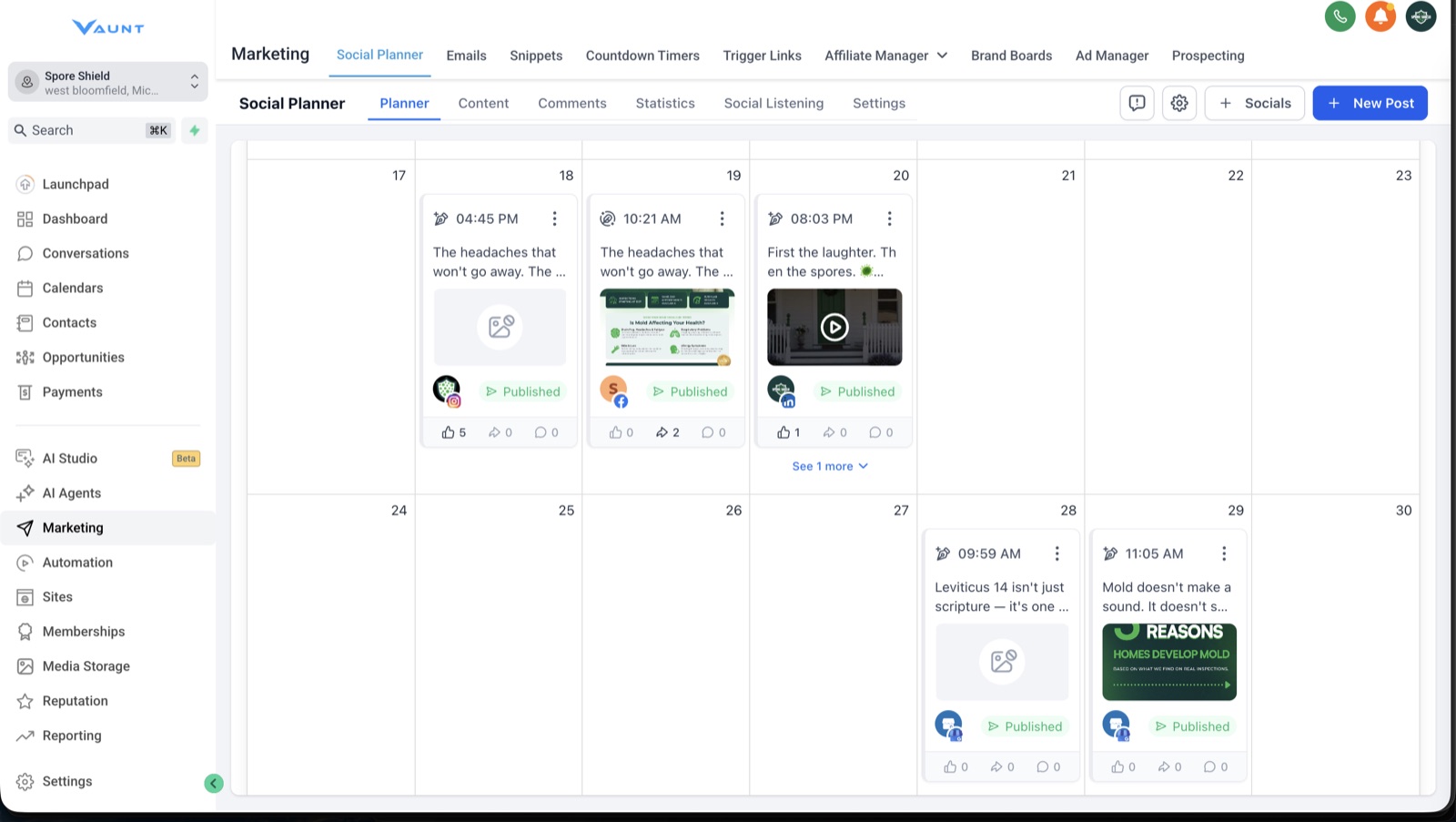Click the green phone call icon
This screenshot has height=822, width=1456.
[x=1340, y=16]
